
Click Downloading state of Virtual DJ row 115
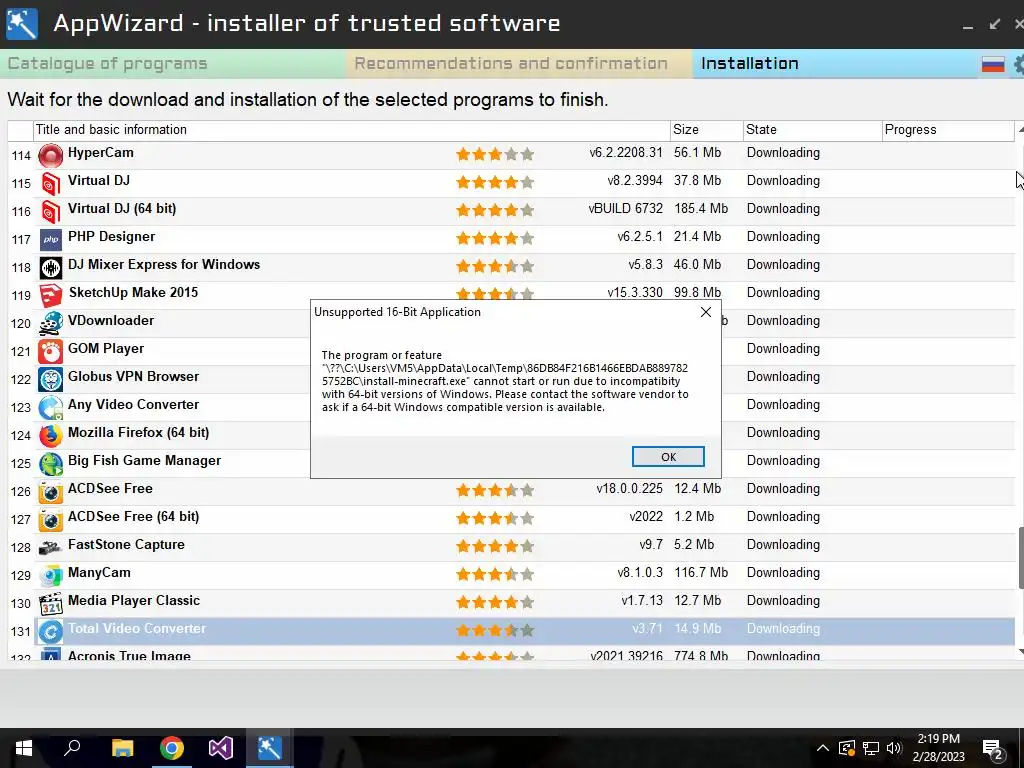(x=783, y=181)
